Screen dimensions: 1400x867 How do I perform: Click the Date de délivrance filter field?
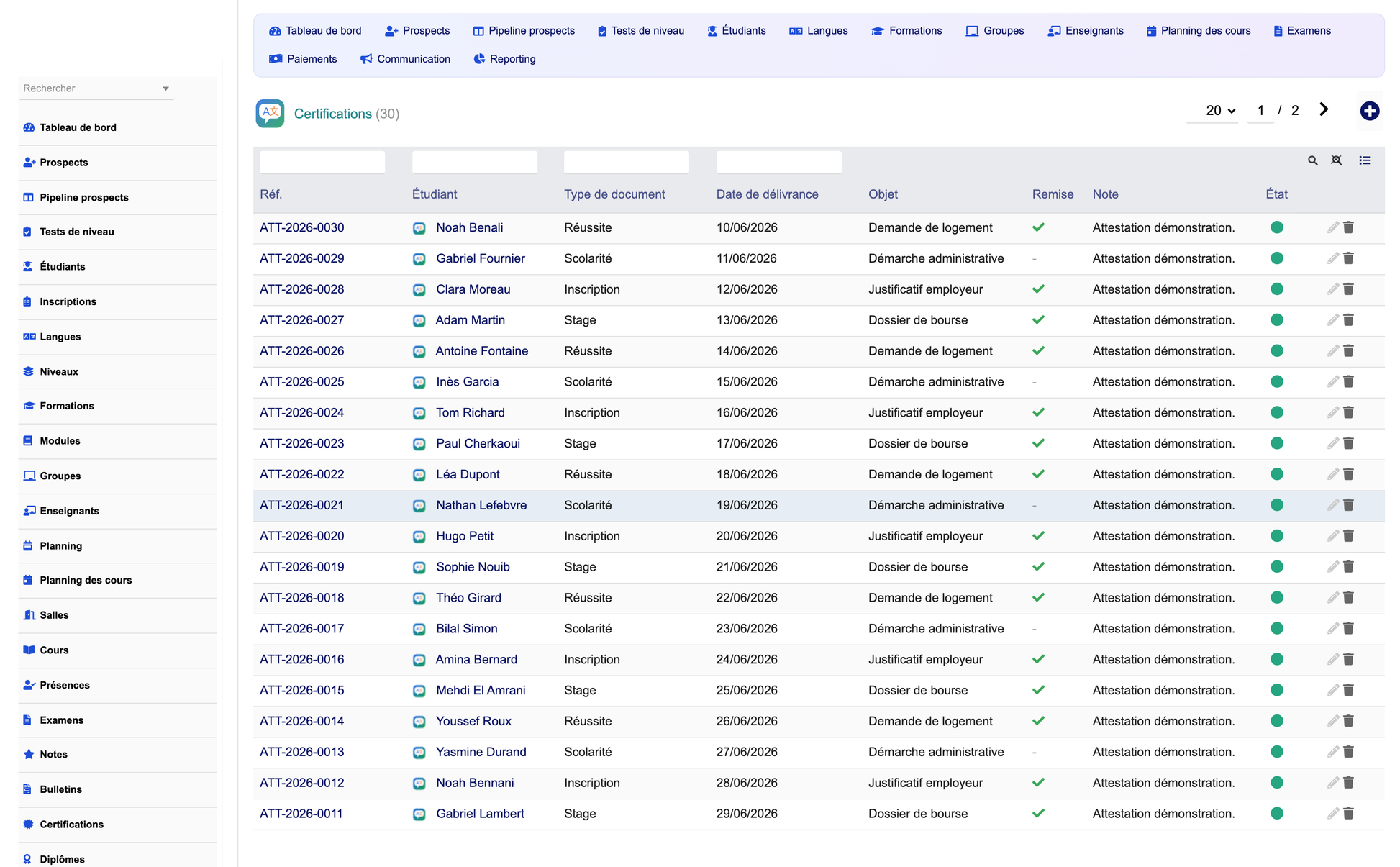click(779, 162)
